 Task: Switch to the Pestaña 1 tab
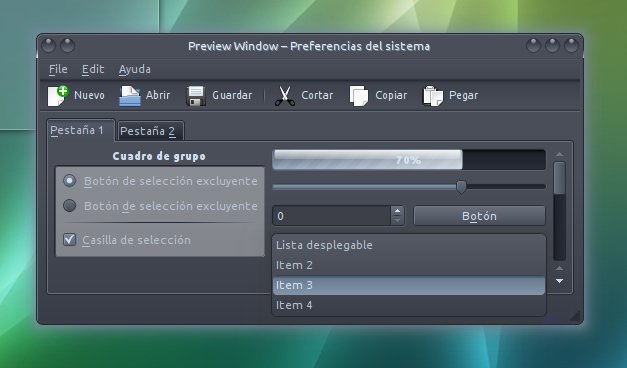(81, 130)
